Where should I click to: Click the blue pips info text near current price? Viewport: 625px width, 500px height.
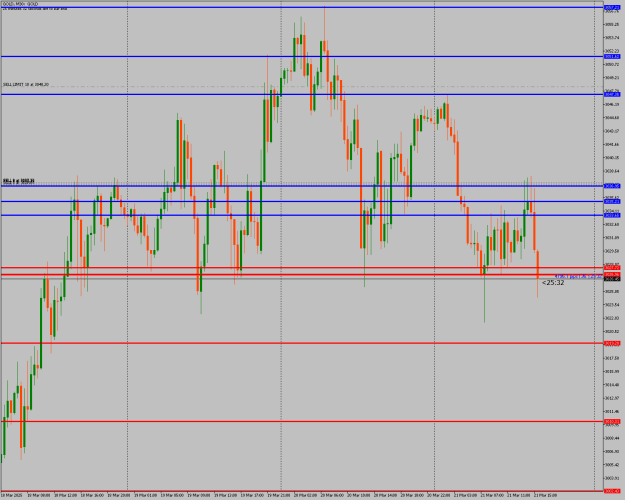[578, 276]
